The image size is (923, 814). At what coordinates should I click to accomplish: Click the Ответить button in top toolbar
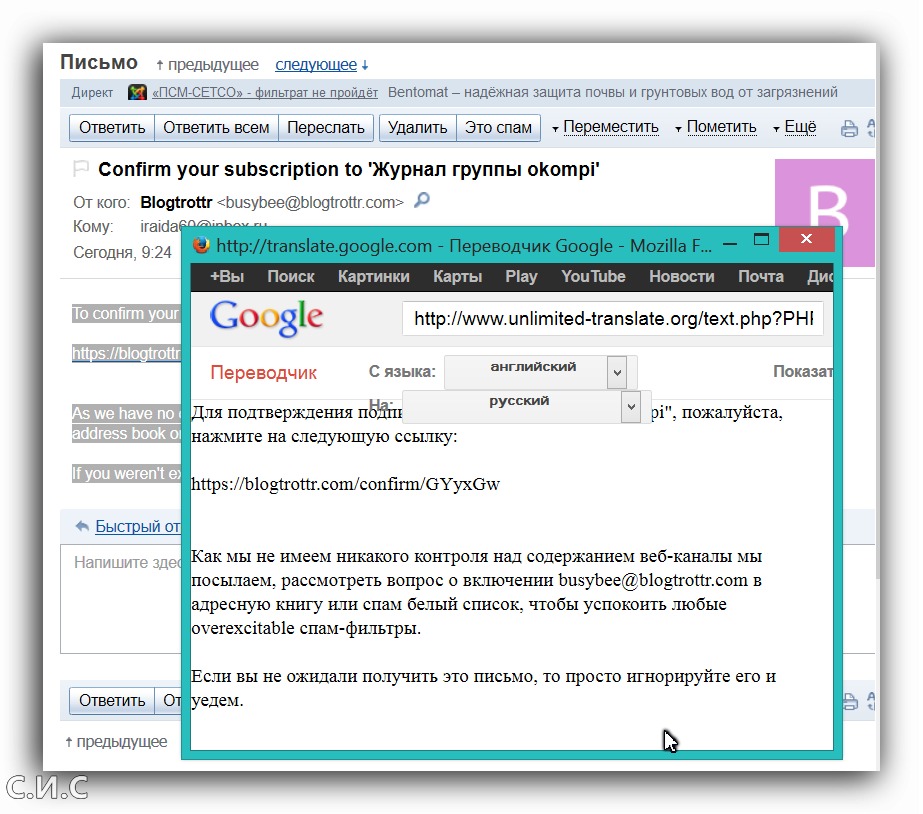(112, 128)
